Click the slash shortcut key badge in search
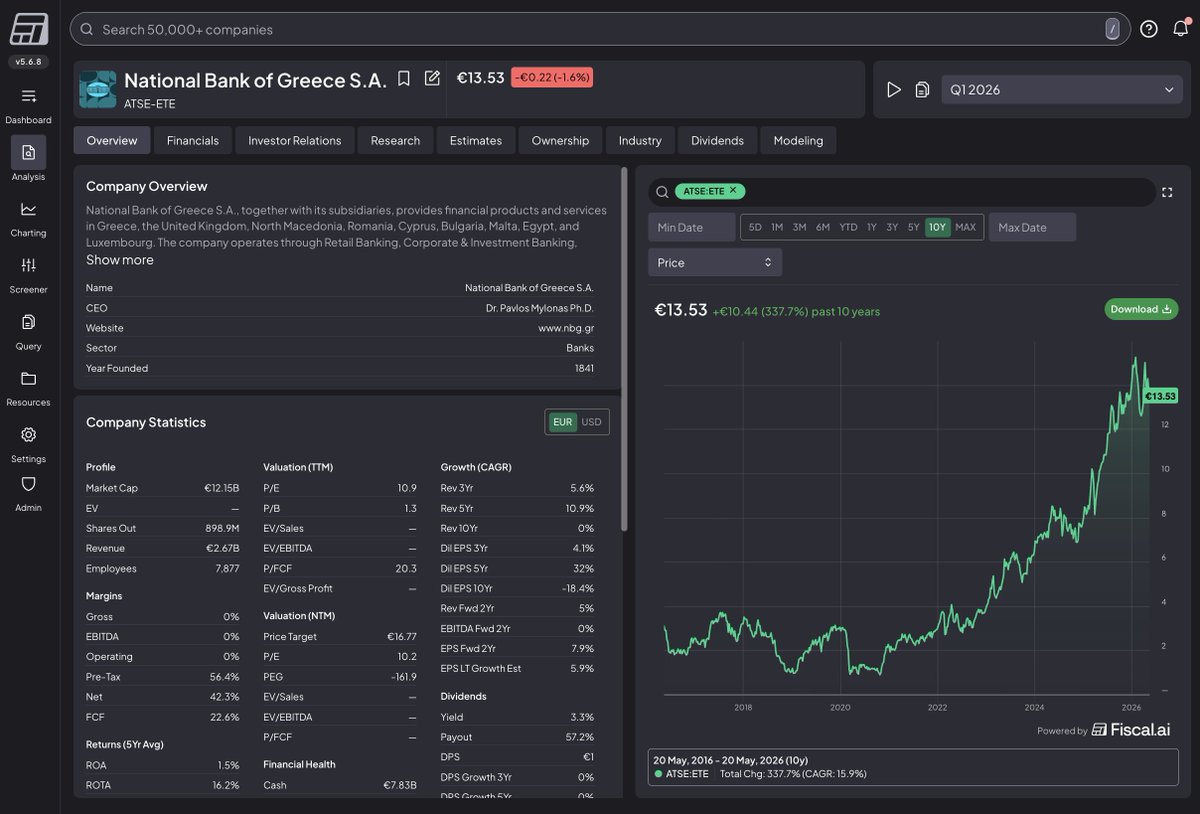 pos(1112,29)
